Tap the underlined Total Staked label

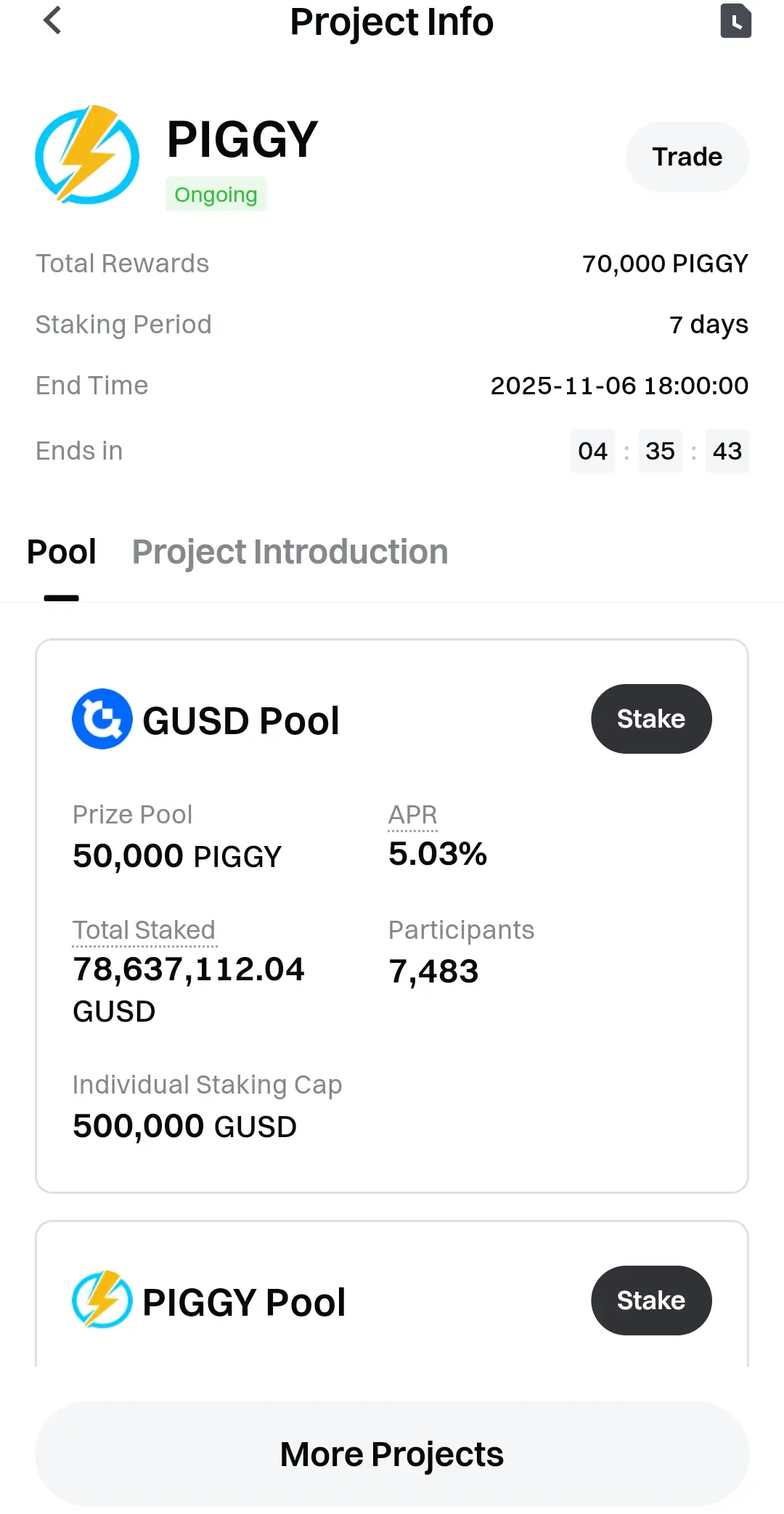[144, 930]
